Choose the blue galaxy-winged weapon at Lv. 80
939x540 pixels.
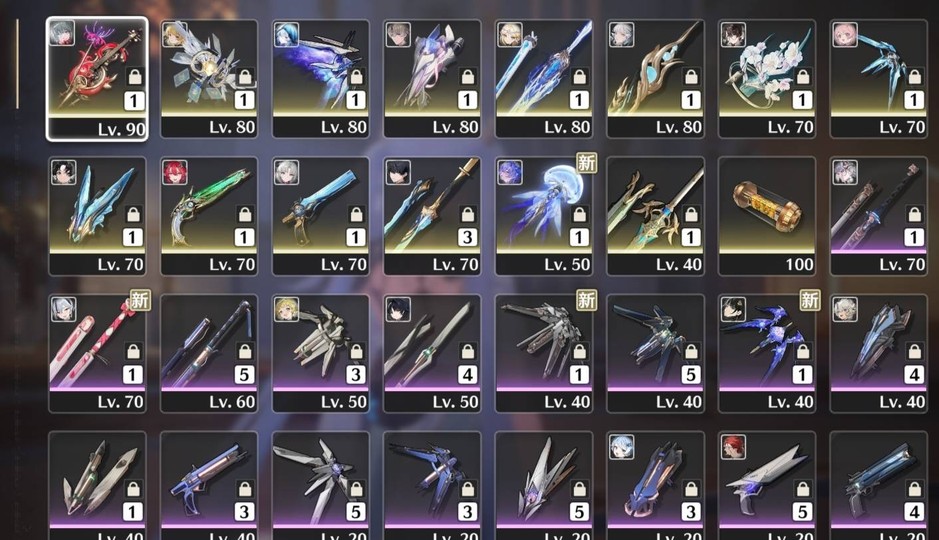tap(320, 79)
